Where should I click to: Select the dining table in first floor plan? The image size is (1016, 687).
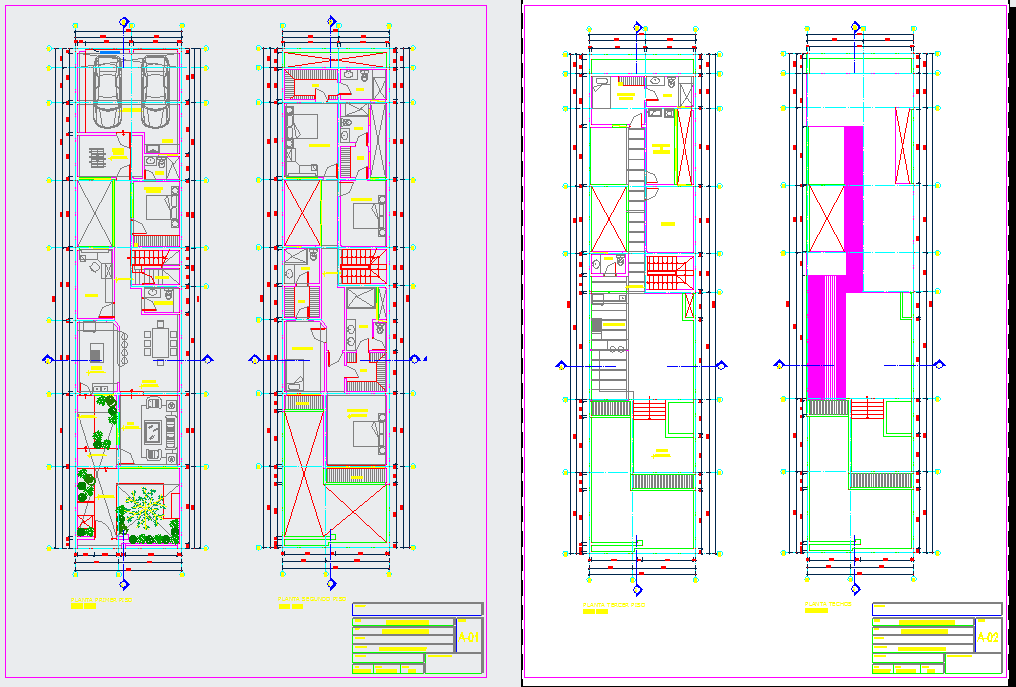pos(160,344)
